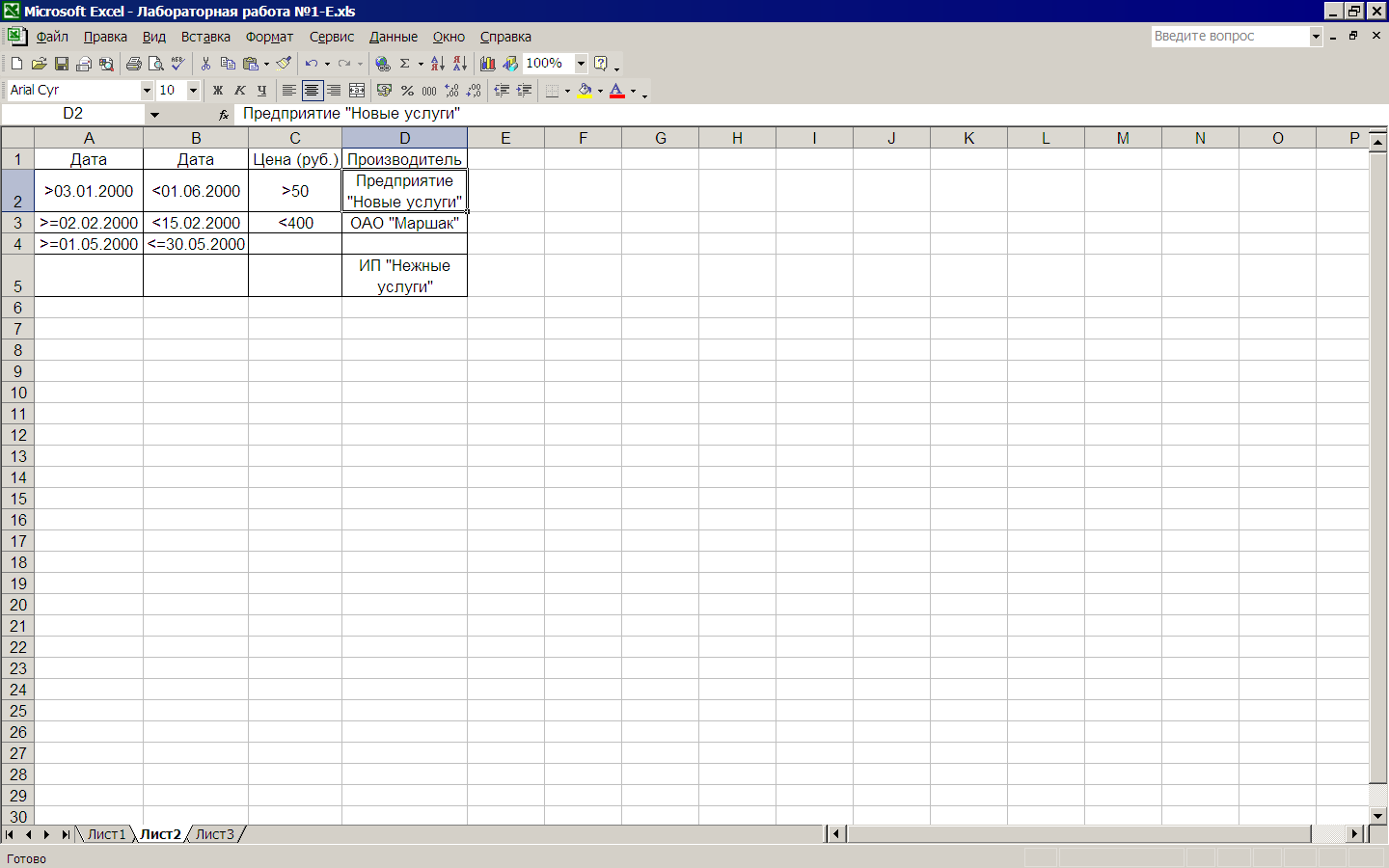Select column E header

[505, 138]
